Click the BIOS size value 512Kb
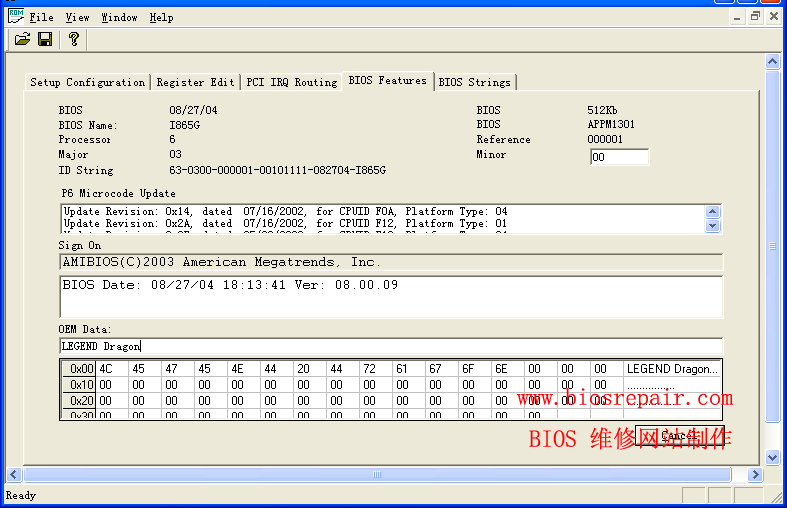The width and height of the screenshot is (787, 508). (x=602, y=110)
